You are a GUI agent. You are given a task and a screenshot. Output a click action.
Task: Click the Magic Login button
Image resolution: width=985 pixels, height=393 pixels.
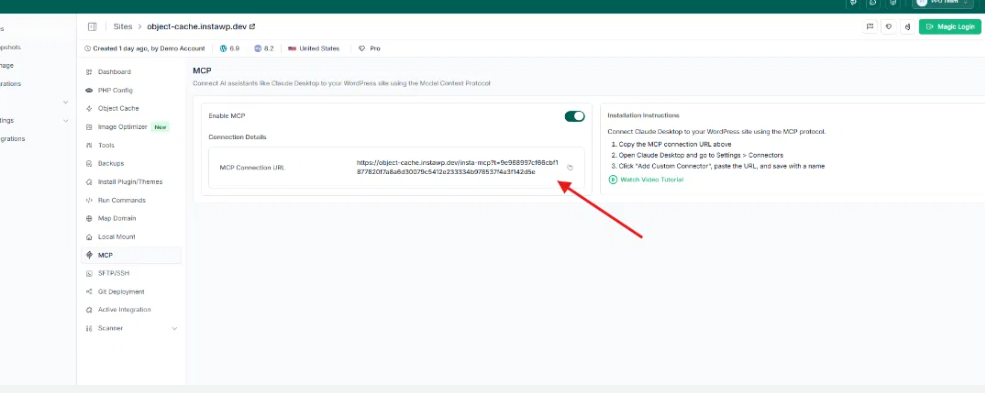[950, 27]
